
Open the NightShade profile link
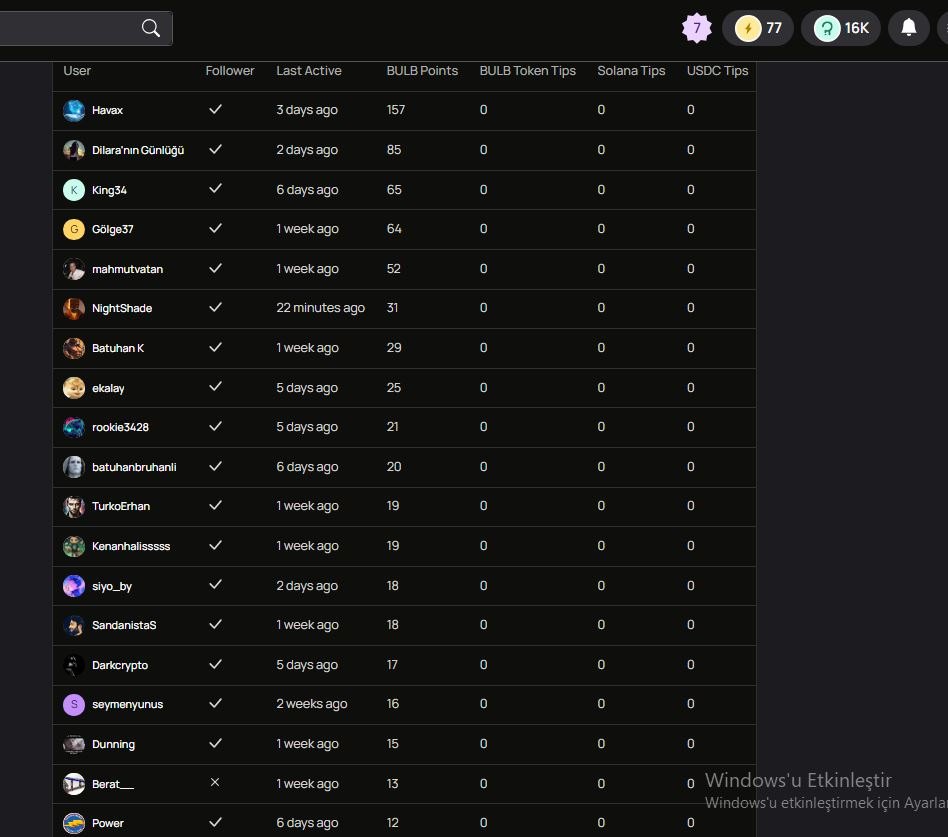pyautogui.click(x=122, y=308)
